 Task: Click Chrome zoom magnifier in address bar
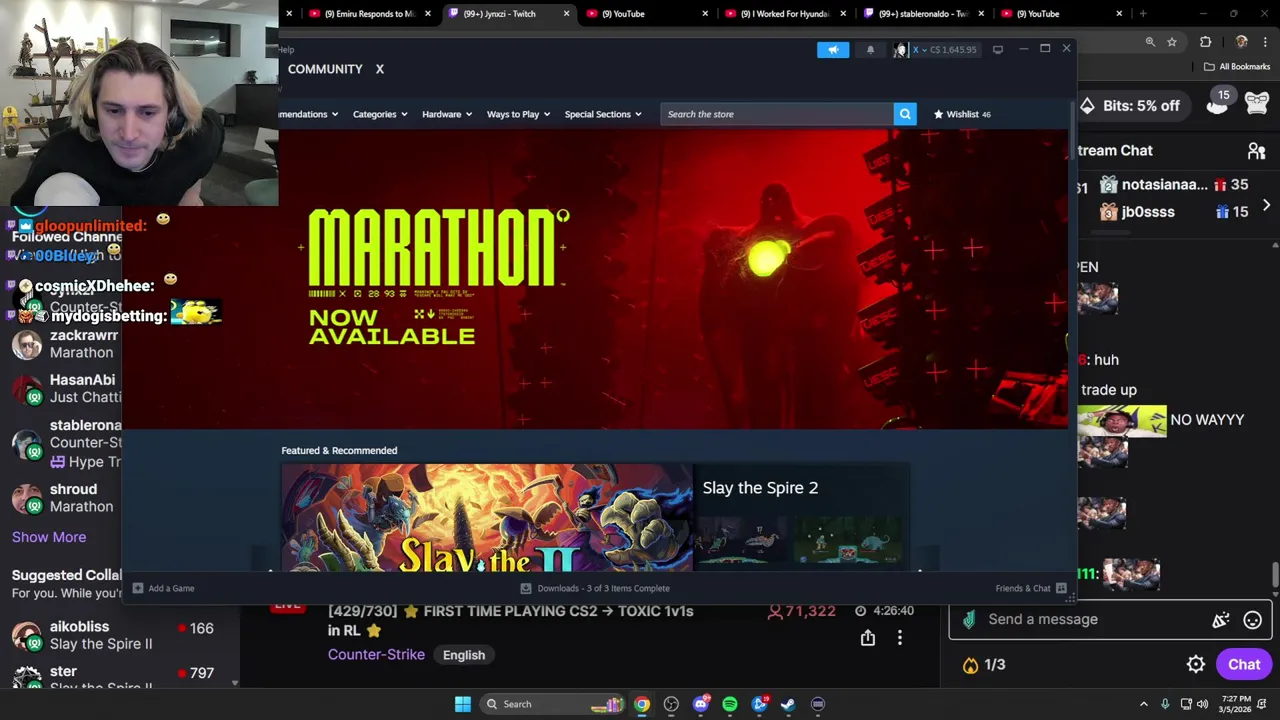[1150, 42]
